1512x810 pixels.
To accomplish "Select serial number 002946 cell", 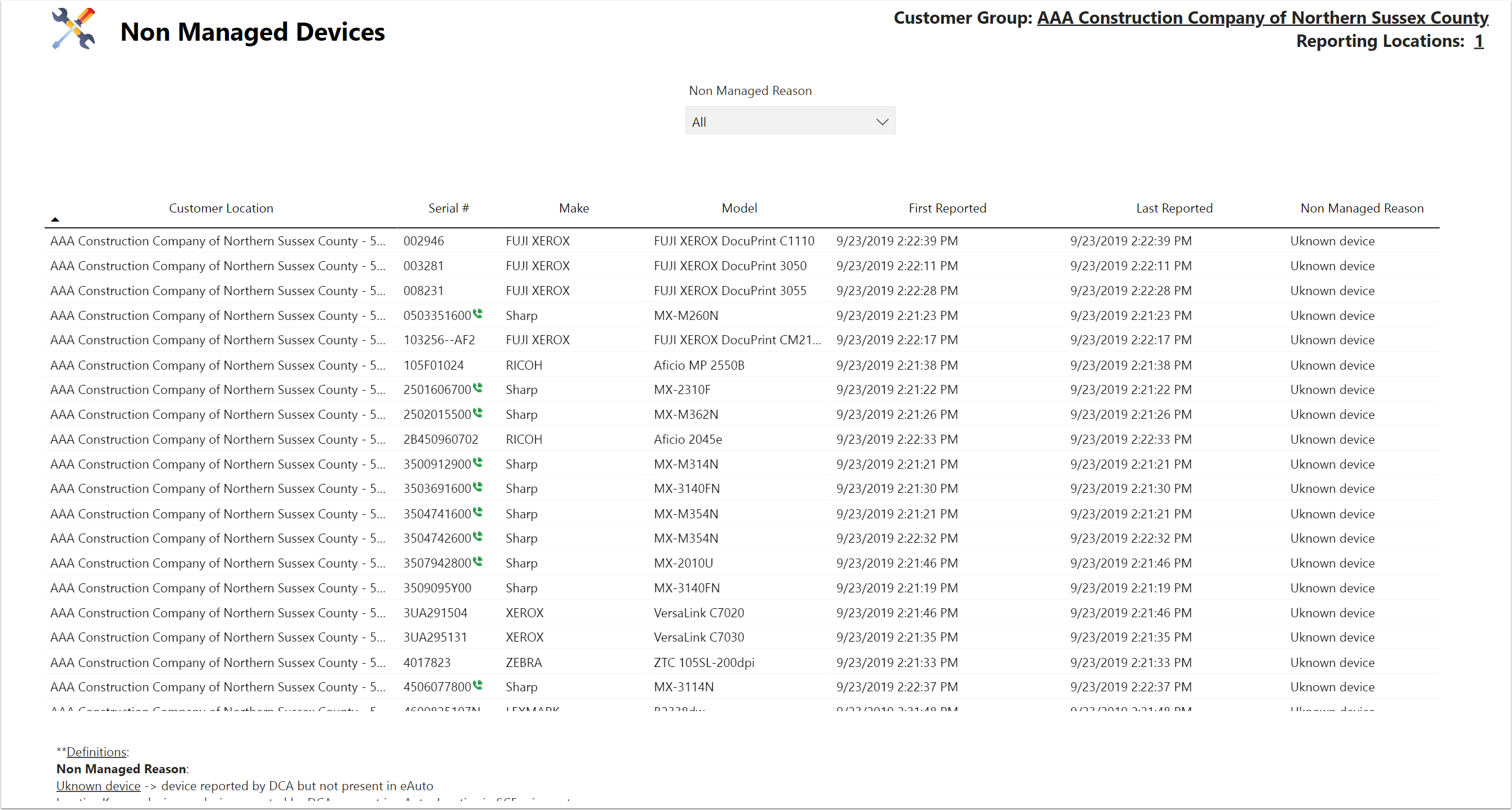I will 424,241.
